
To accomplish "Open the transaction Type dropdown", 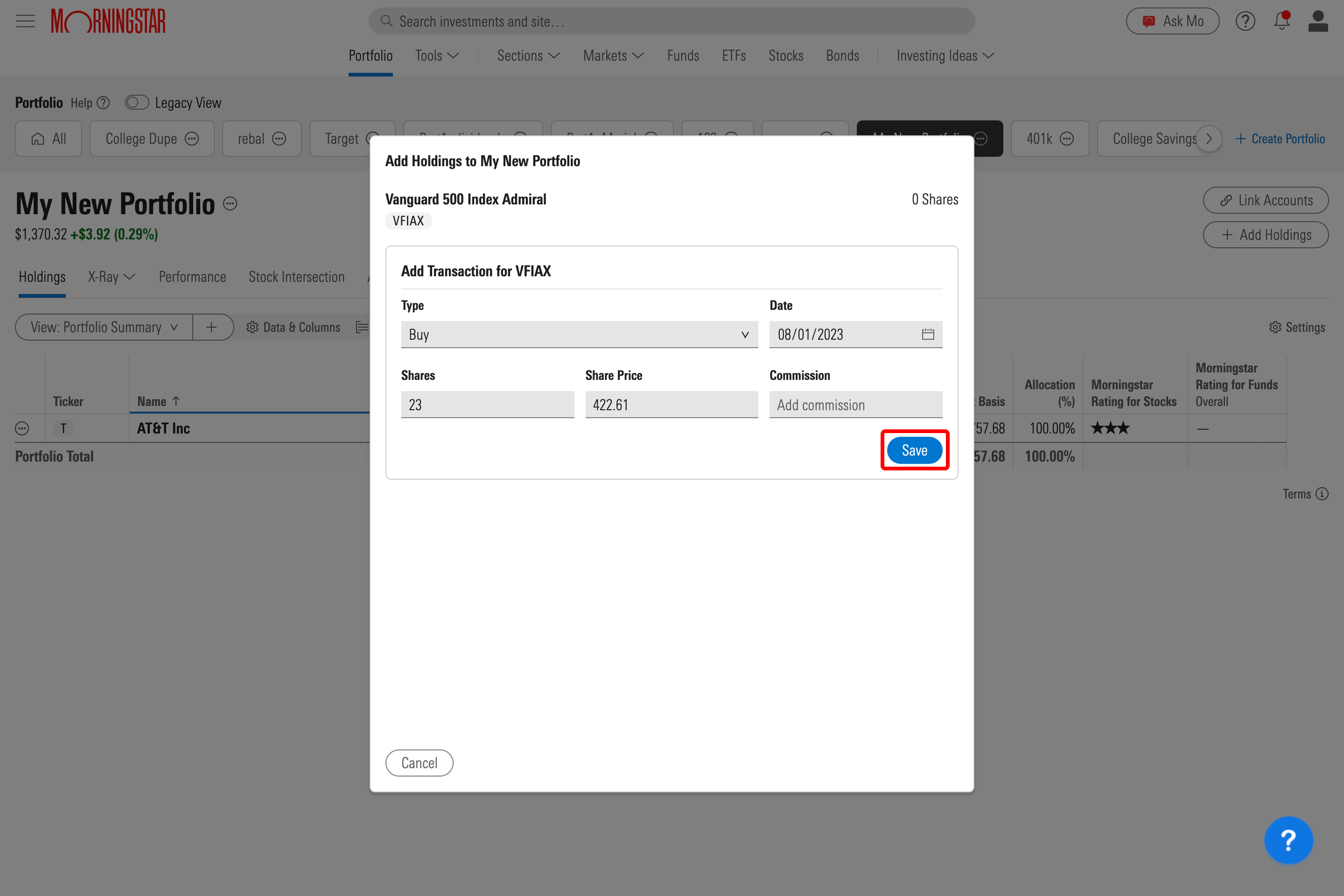I will [580, 335].
